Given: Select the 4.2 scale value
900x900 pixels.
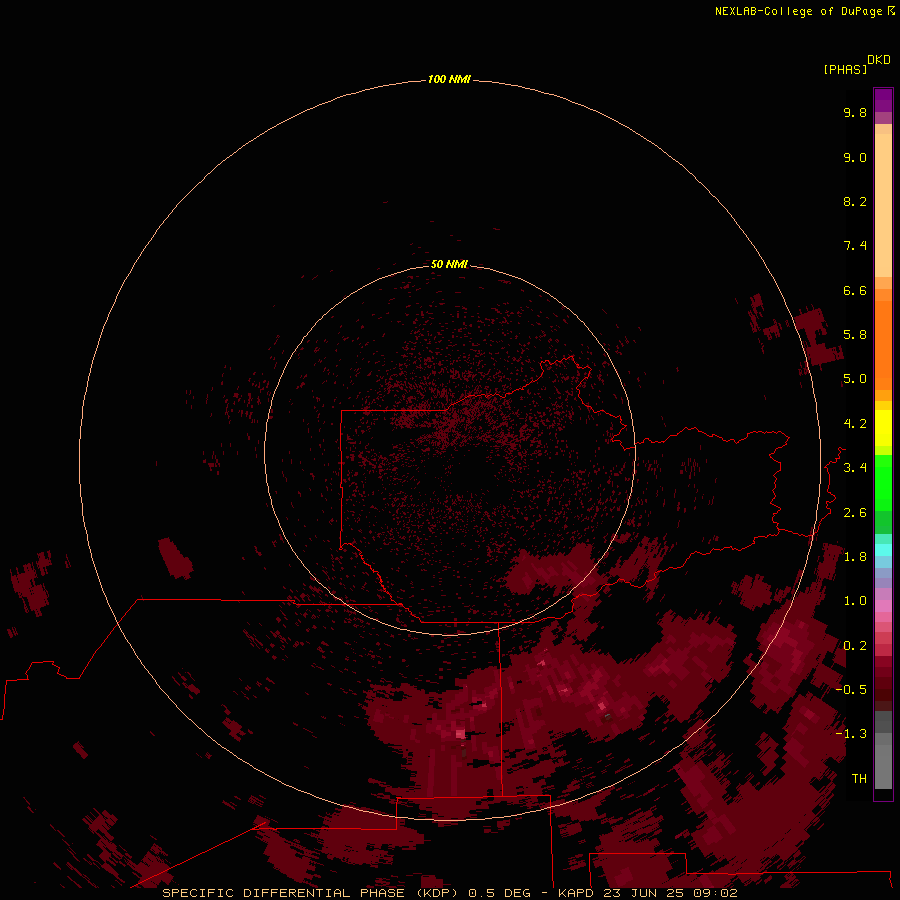Looking at the screenshot, I should coord(855,424).
